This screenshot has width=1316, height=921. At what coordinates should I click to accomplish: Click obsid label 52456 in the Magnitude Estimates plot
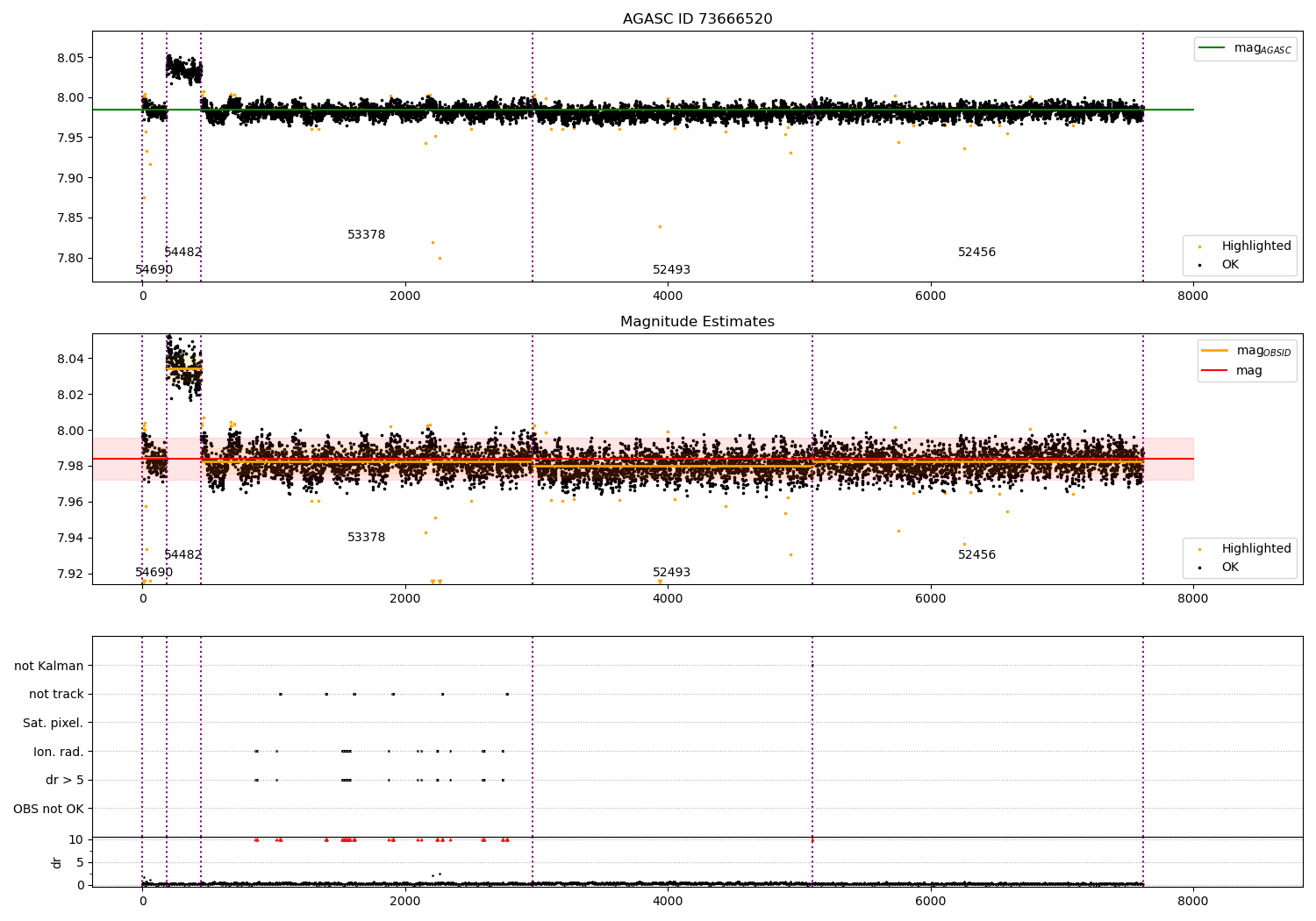(x=976, y=555)
